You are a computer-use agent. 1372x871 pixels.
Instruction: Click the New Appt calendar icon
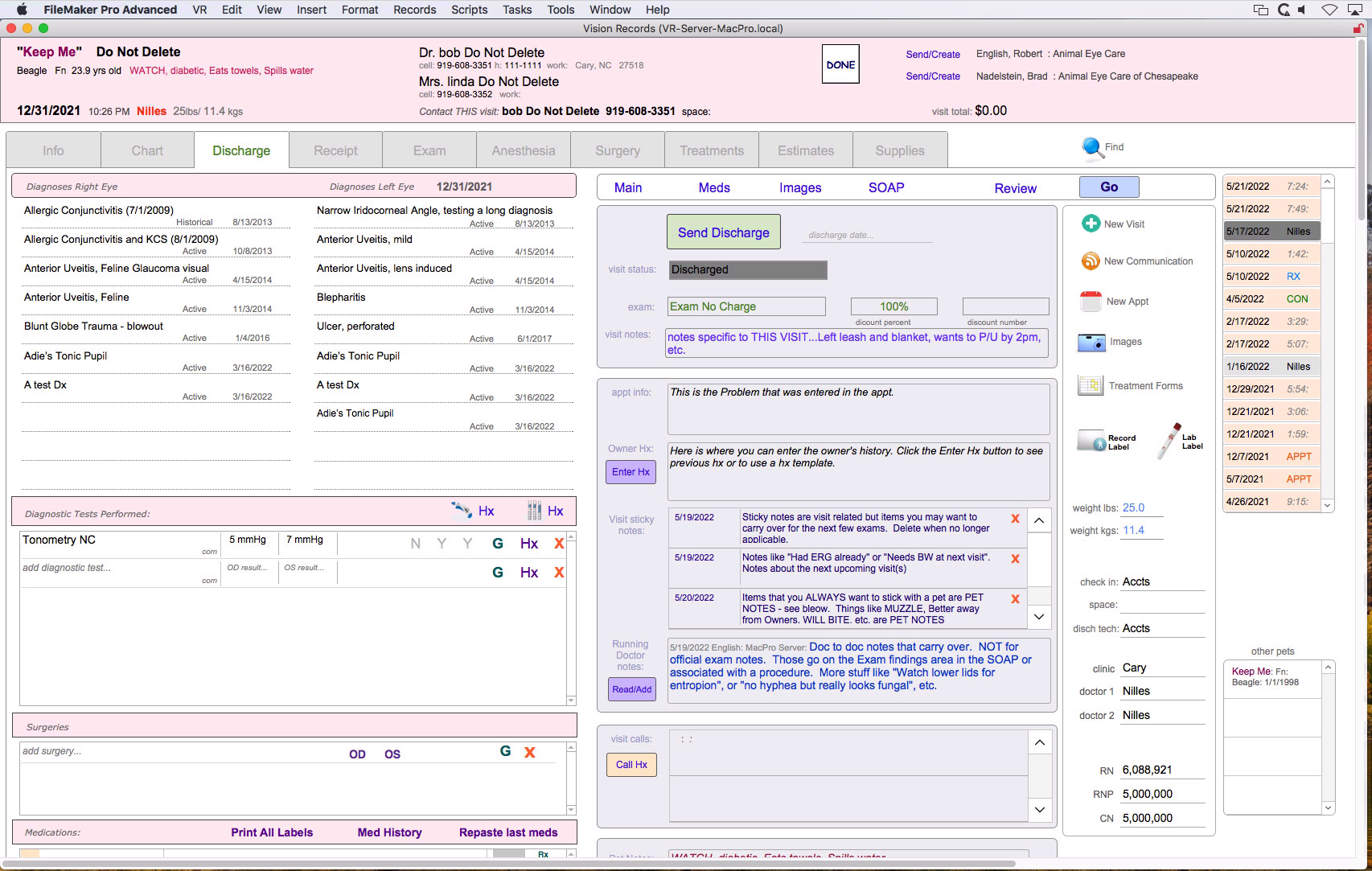pos(1091,302)
